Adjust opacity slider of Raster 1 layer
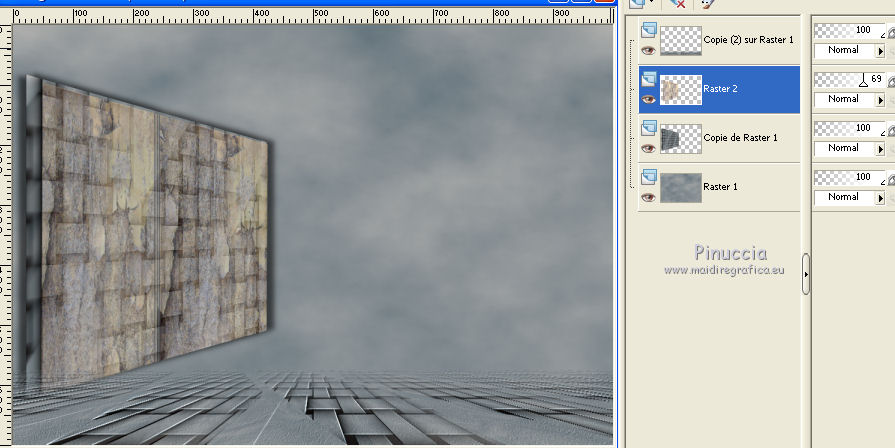895x448 pixels. [x=849, y=177]
